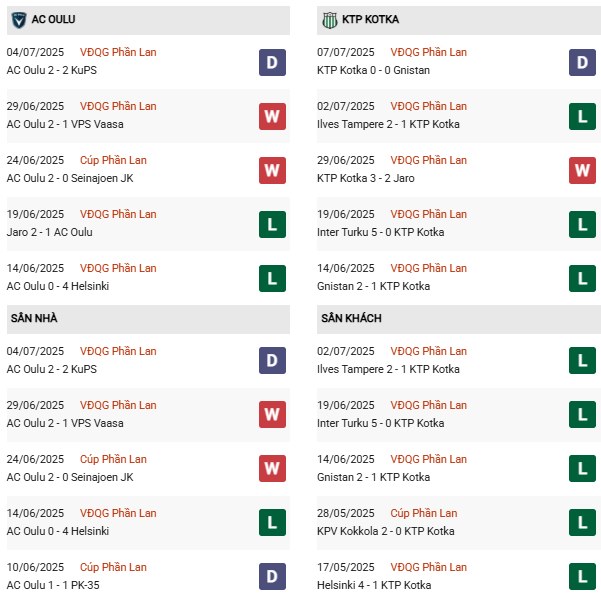This screenshot has width=601, height=602.
Task: Click the draw badge for AC Oulu vs PK-35
Action: click(272, 578)
